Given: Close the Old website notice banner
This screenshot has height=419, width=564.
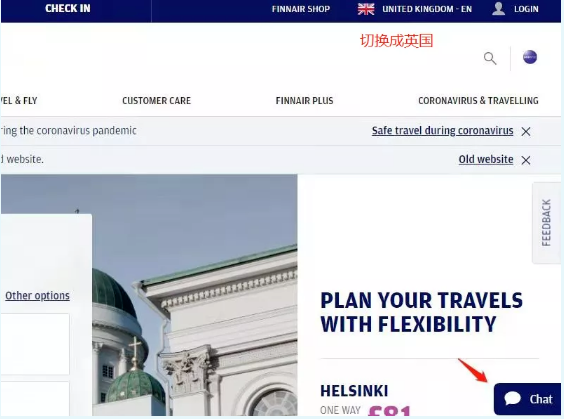Looking at the screenshot, I should coord(526,160).
